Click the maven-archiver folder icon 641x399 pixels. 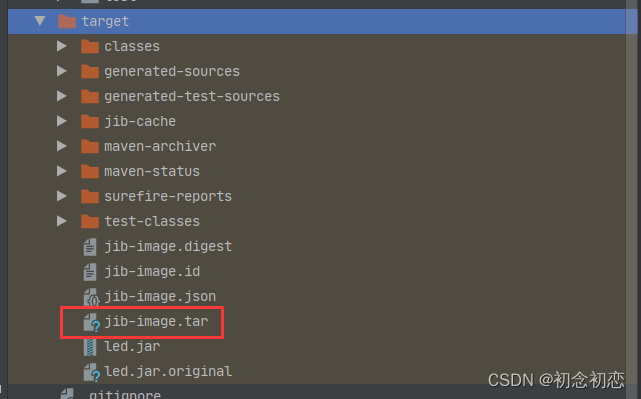(x=90, y=146)
